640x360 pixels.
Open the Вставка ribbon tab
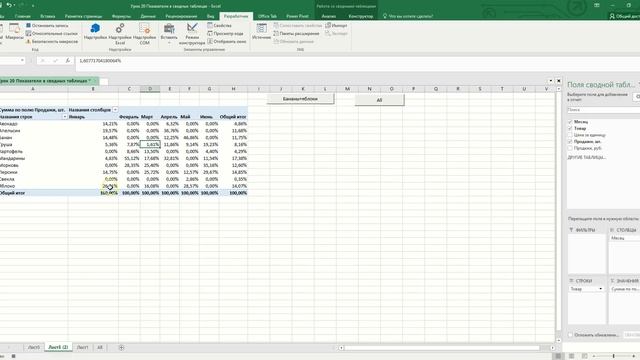48,16
